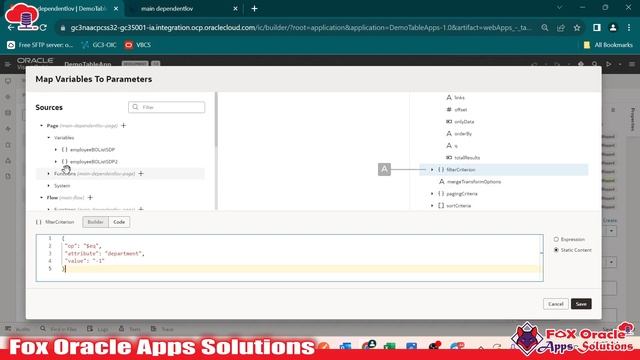Click the Cancel button
The height and width of the screenshot is (360, 640).
(x=556, y=304)
